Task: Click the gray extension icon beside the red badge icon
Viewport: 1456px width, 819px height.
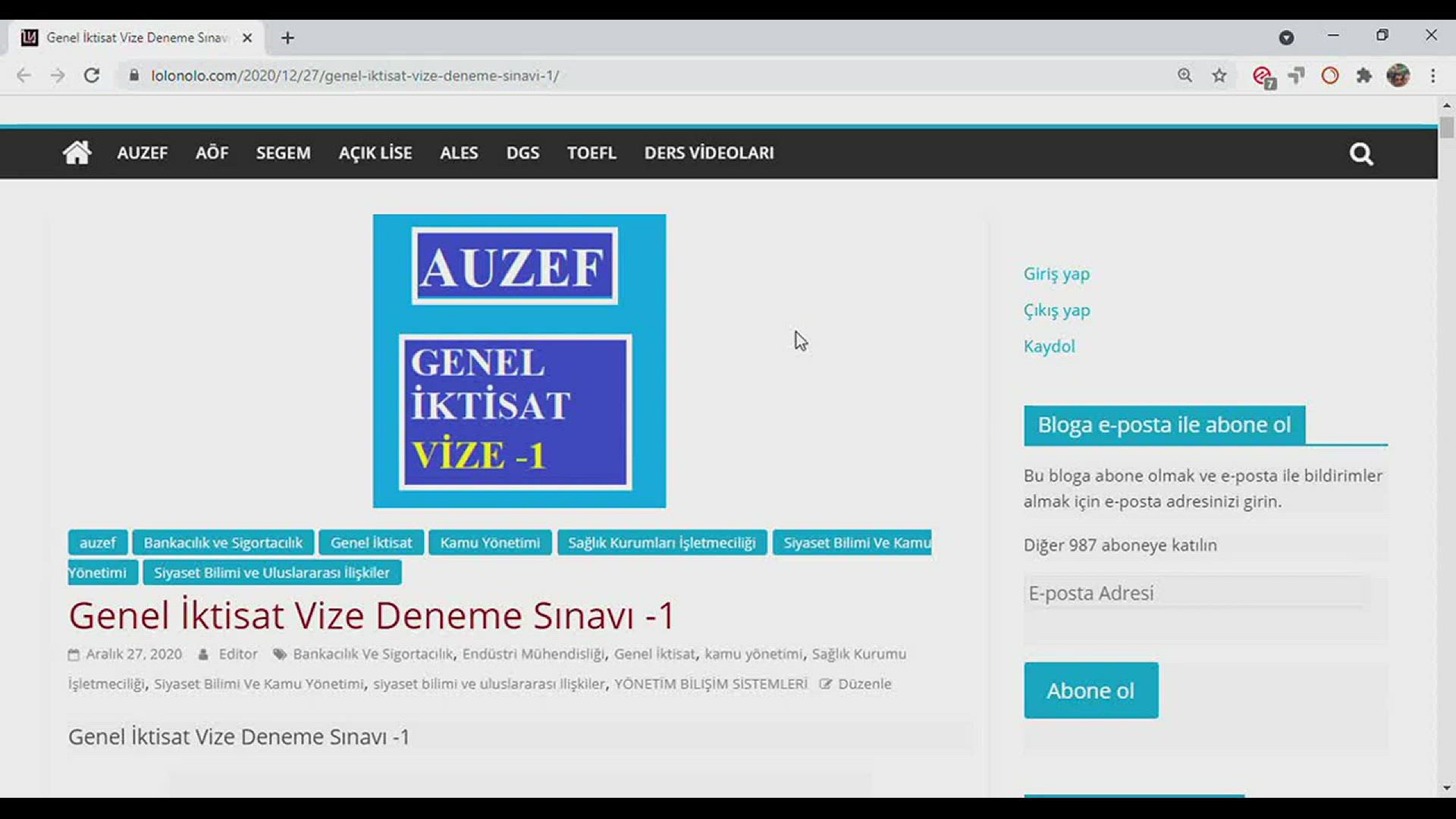Action: point(1296,75)
